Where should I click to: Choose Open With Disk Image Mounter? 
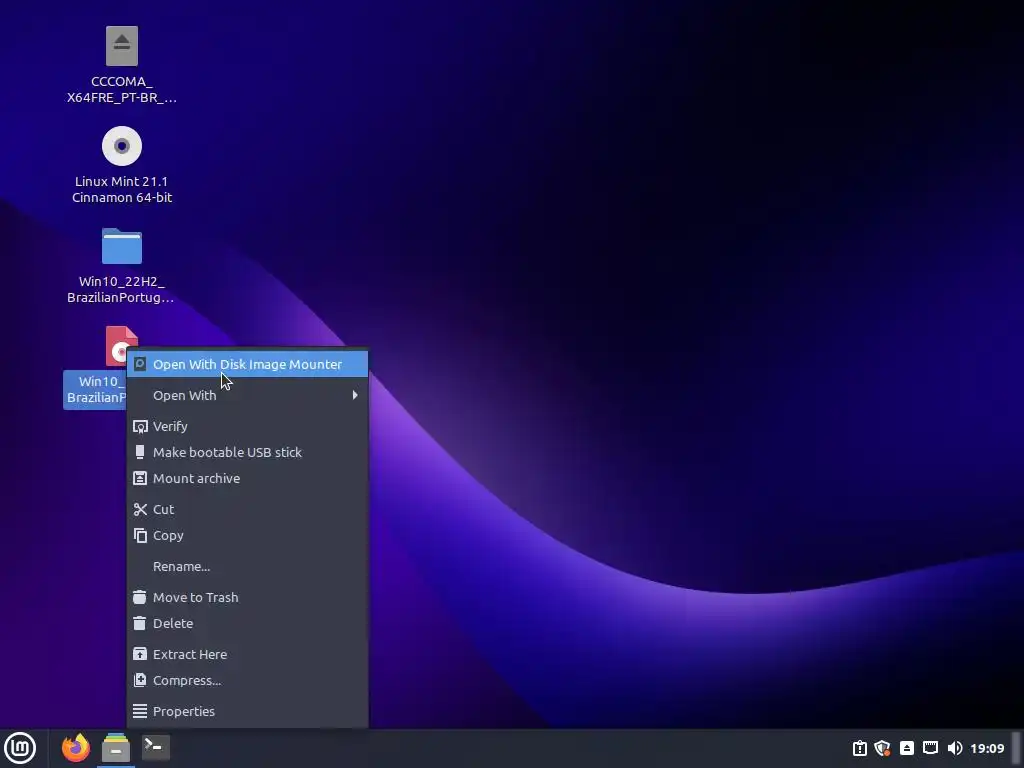(x=248, y=364)
